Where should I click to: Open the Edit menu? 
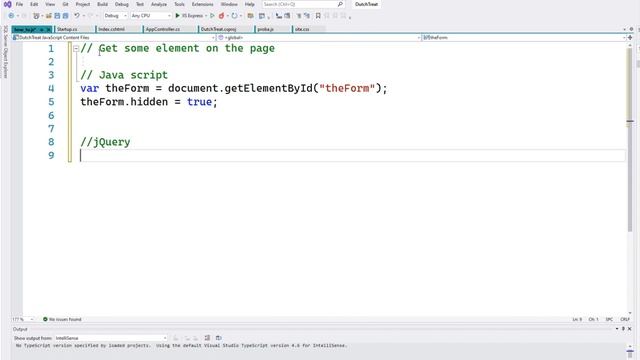(34, 4)
